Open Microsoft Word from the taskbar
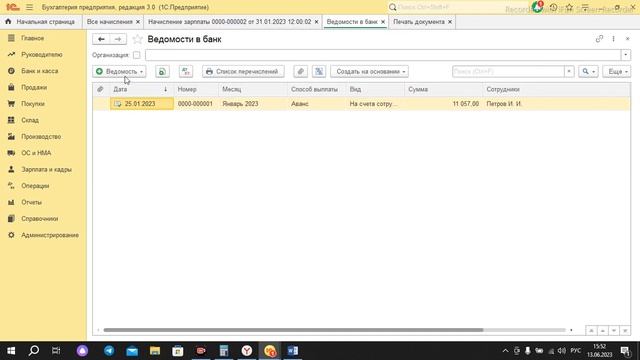640x360 pixels. click(293, 351)
